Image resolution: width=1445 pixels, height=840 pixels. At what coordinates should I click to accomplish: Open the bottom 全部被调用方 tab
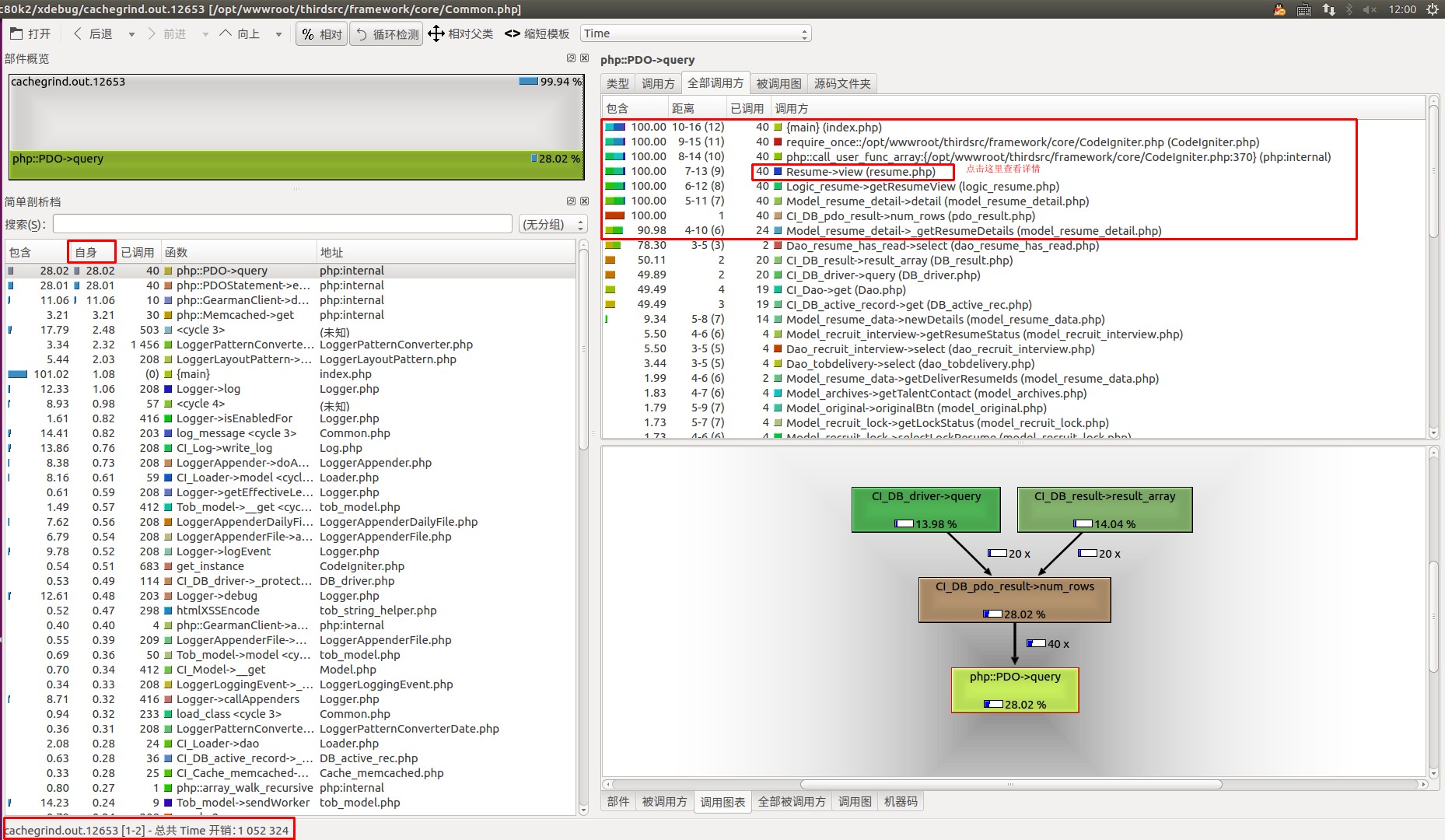[792, 802]
